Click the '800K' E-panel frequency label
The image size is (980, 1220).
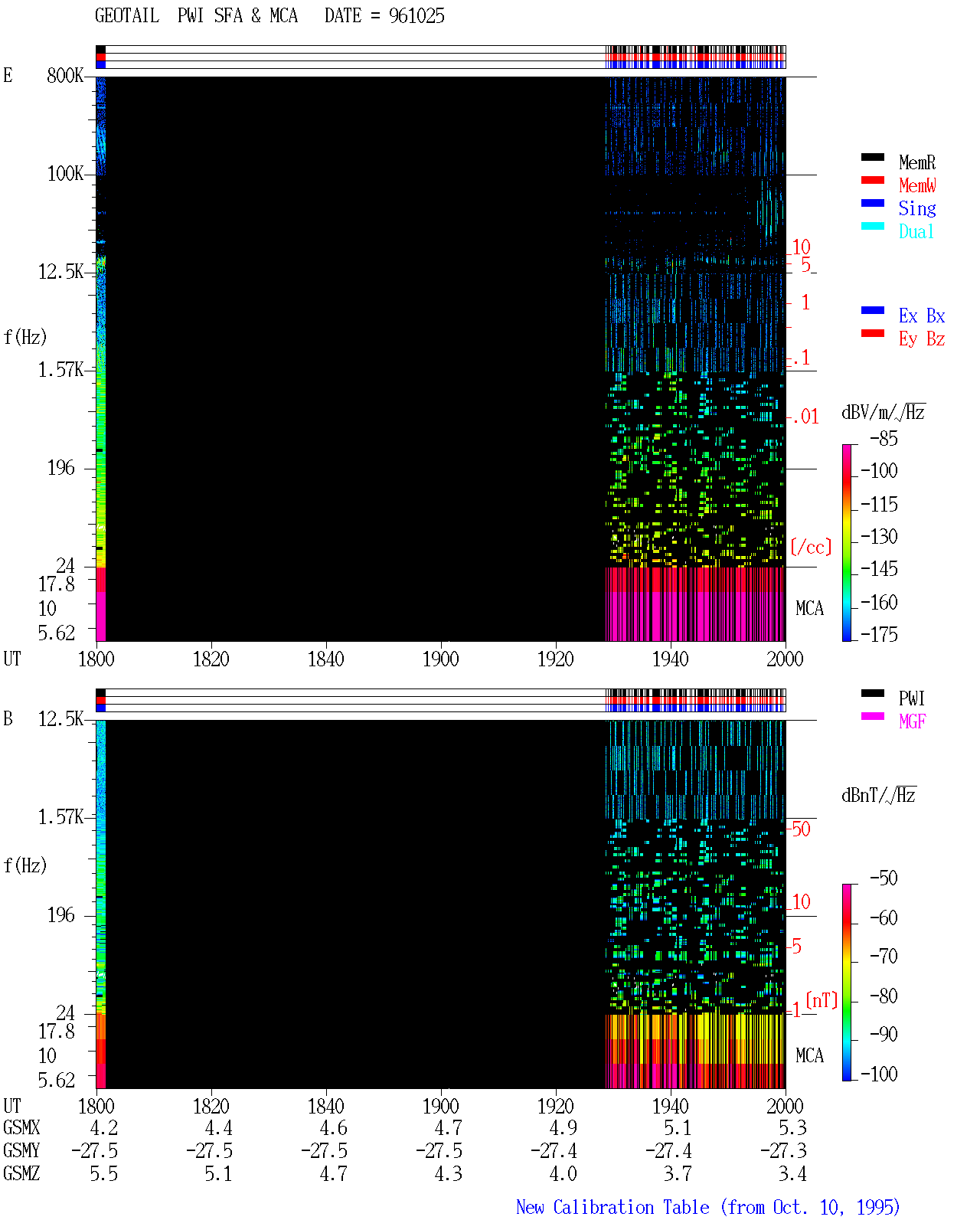(65, 75)
